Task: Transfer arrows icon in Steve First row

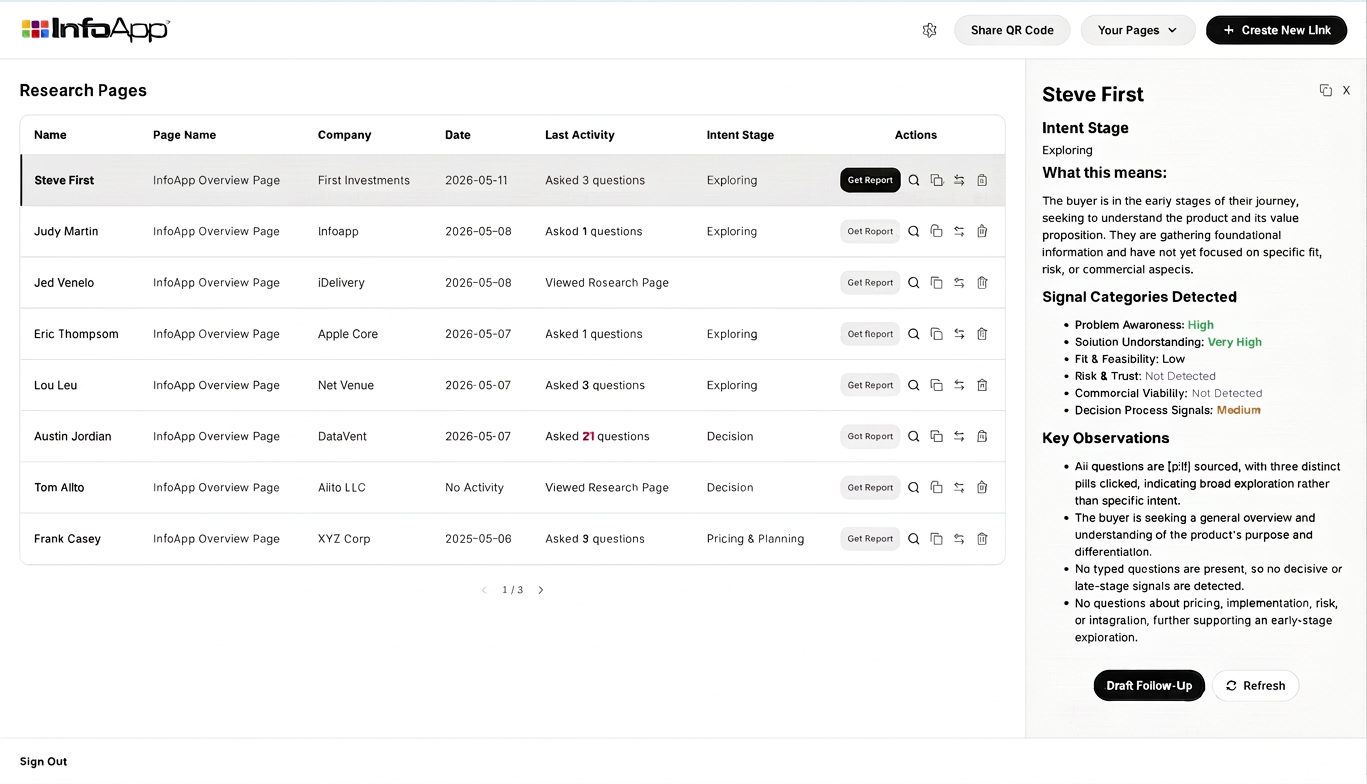Action: [x=959, y=180]
